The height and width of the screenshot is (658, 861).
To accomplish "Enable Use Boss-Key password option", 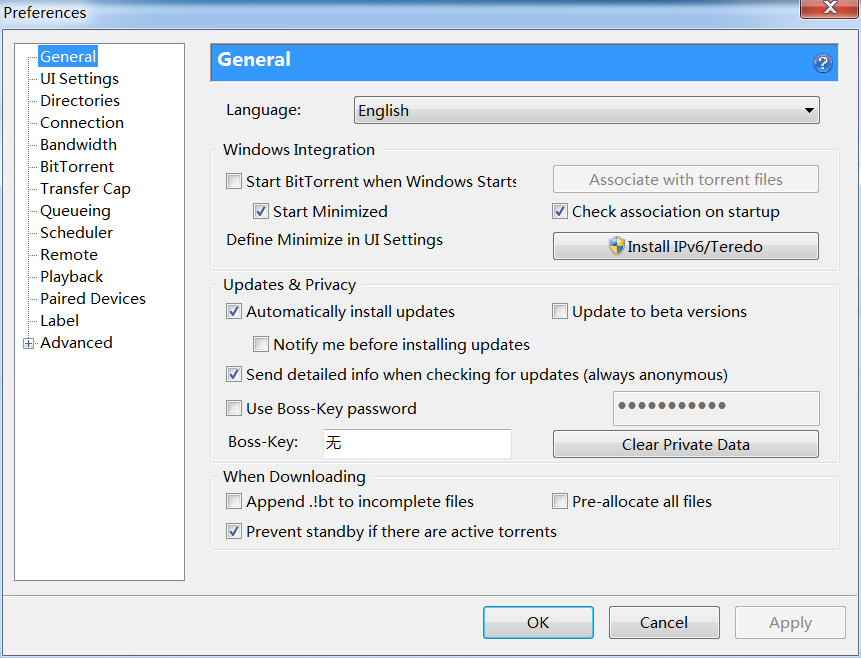I will [234, 408].
